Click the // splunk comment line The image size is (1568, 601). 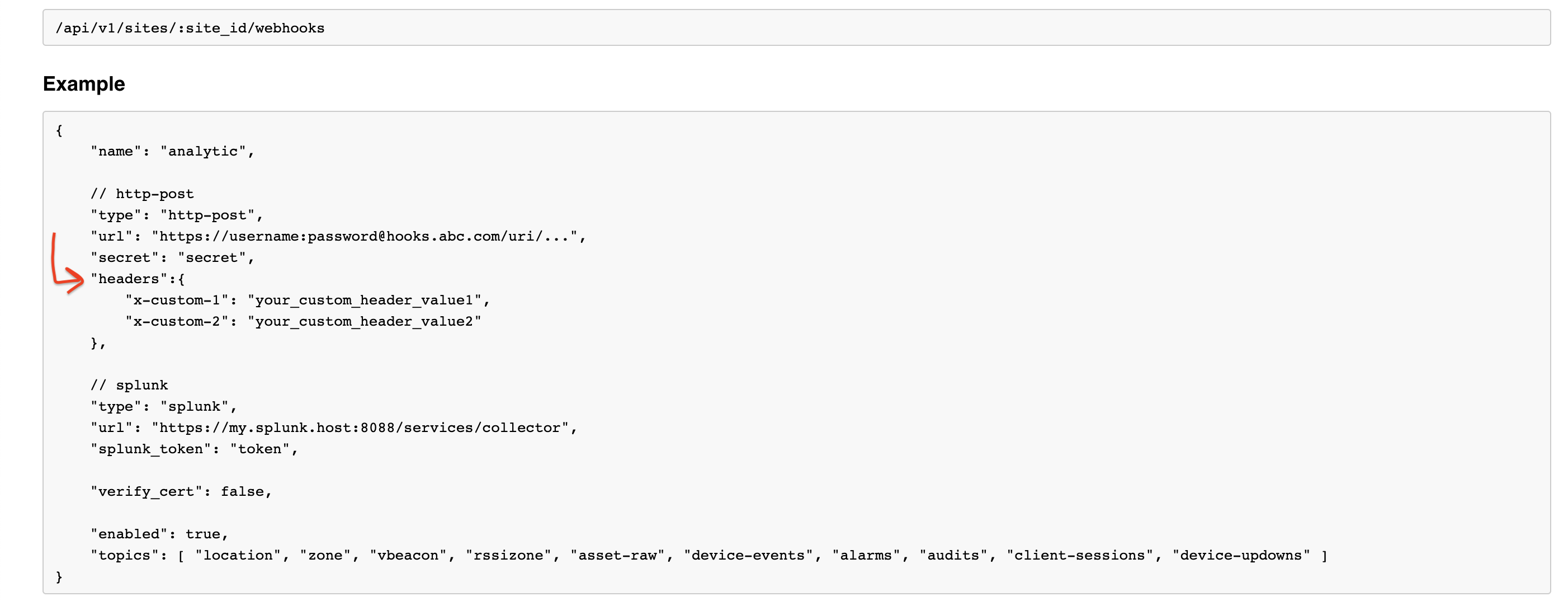pyautogui.click(x=129, y=385)
